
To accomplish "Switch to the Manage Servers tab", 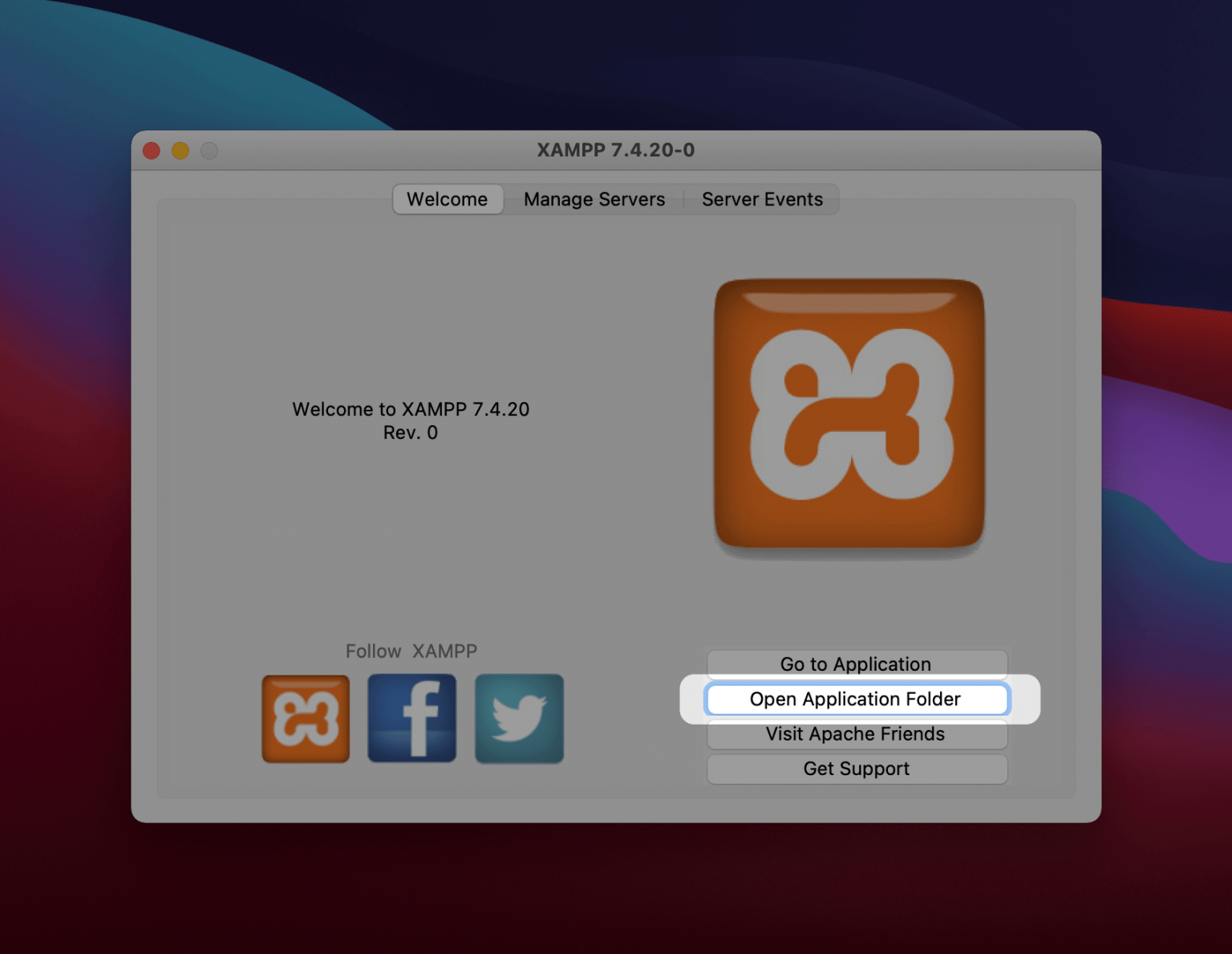I will click(x=594, y=199).
